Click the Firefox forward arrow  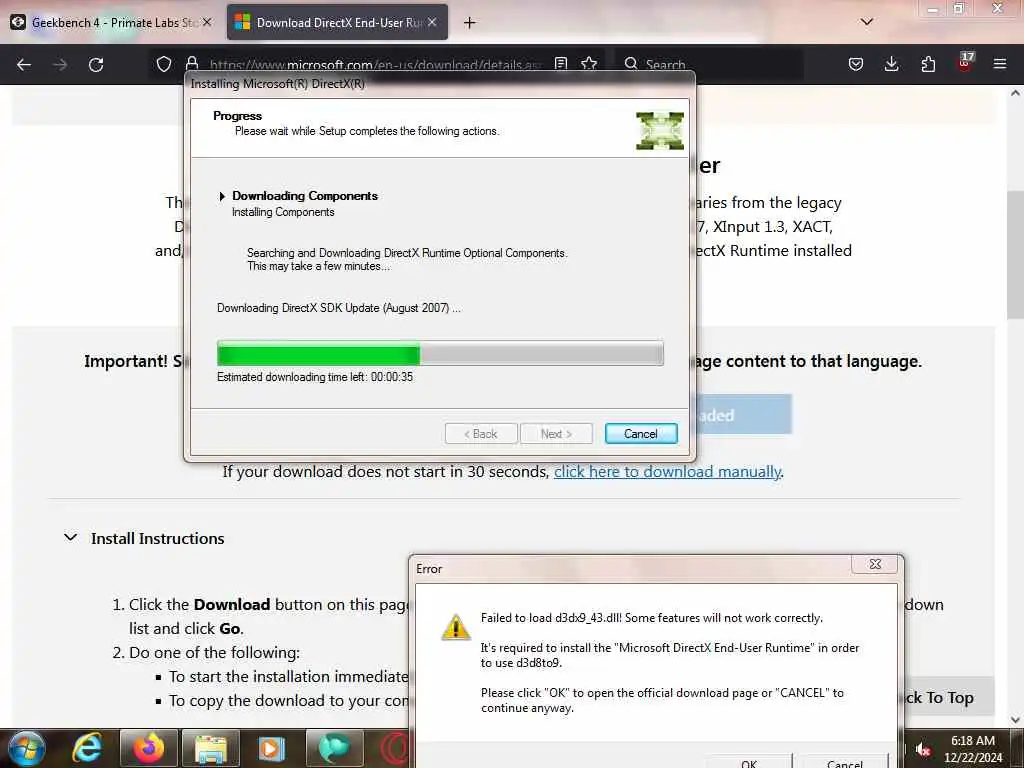click(60, 65)
